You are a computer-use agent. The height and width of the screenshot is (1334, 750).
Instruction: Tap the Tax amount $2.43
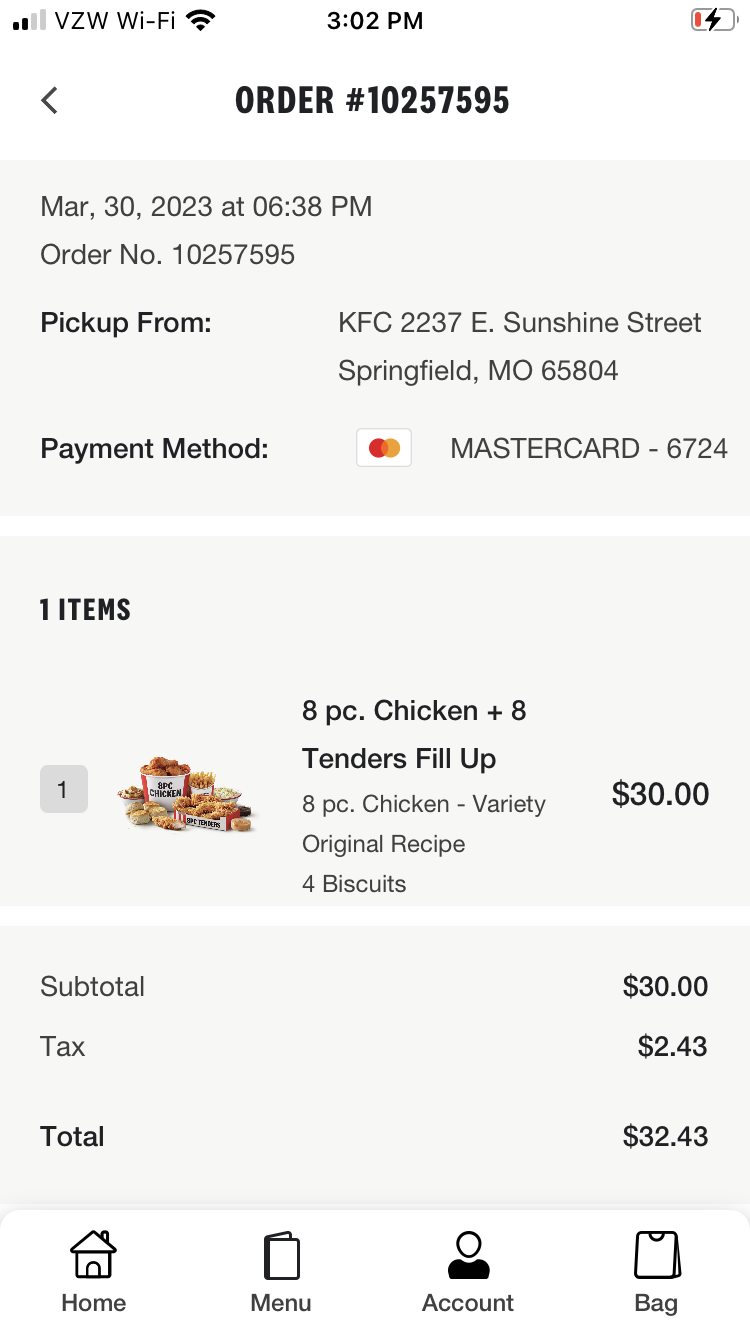(672, 1047)
